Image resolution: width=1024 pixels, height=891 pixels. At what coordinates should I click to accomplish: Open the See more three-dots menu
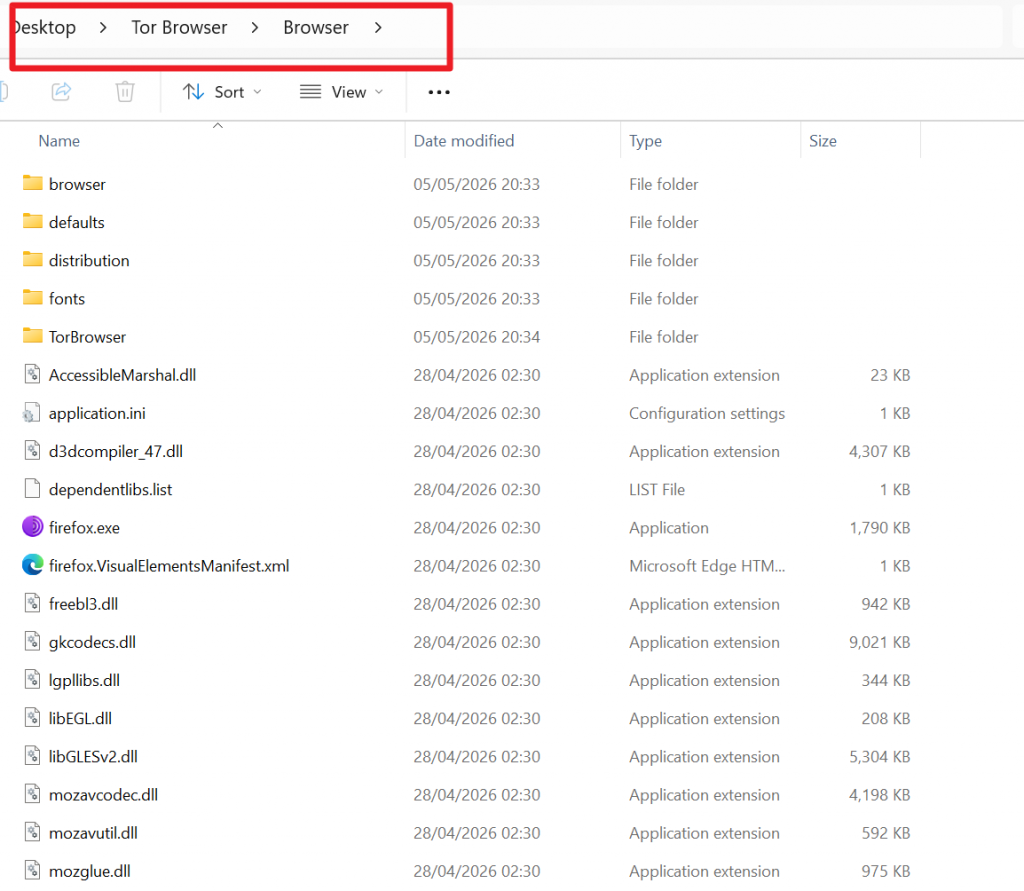pos(439,92)
